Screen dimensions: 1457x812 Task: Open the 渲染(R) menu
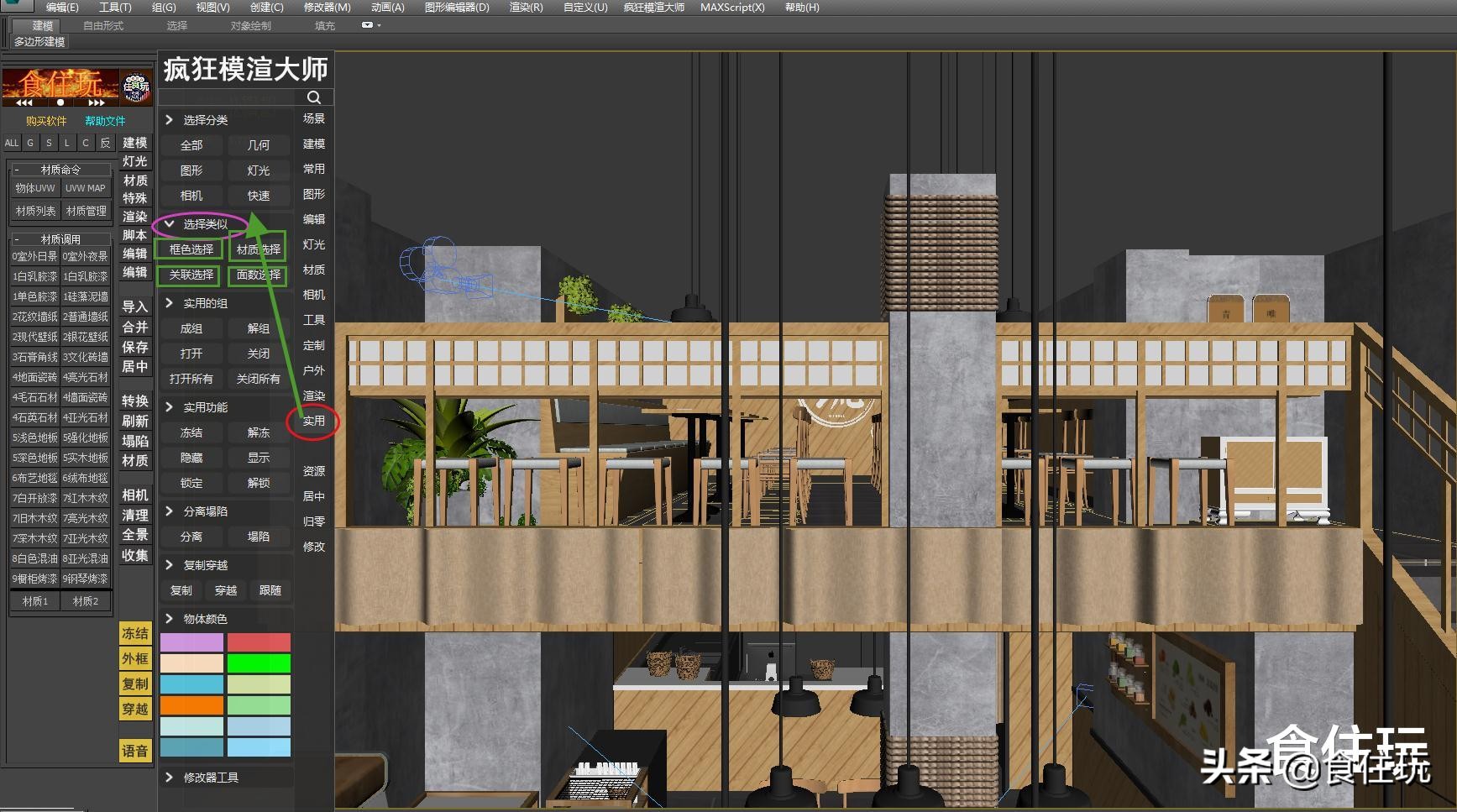[x=526, y=7]
